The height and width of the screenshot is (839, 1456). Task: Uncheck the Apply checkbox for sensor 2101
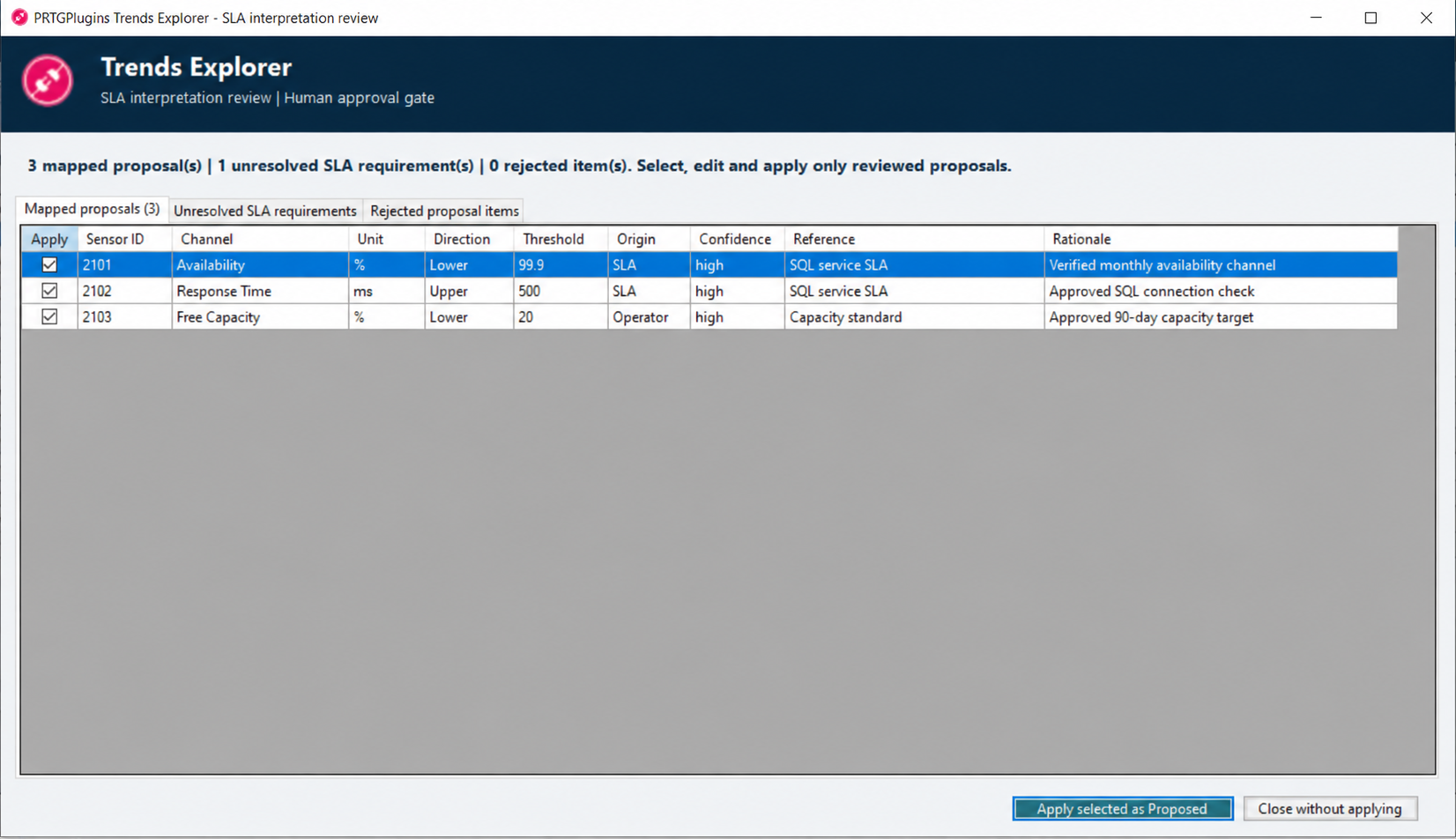point(49,264)
